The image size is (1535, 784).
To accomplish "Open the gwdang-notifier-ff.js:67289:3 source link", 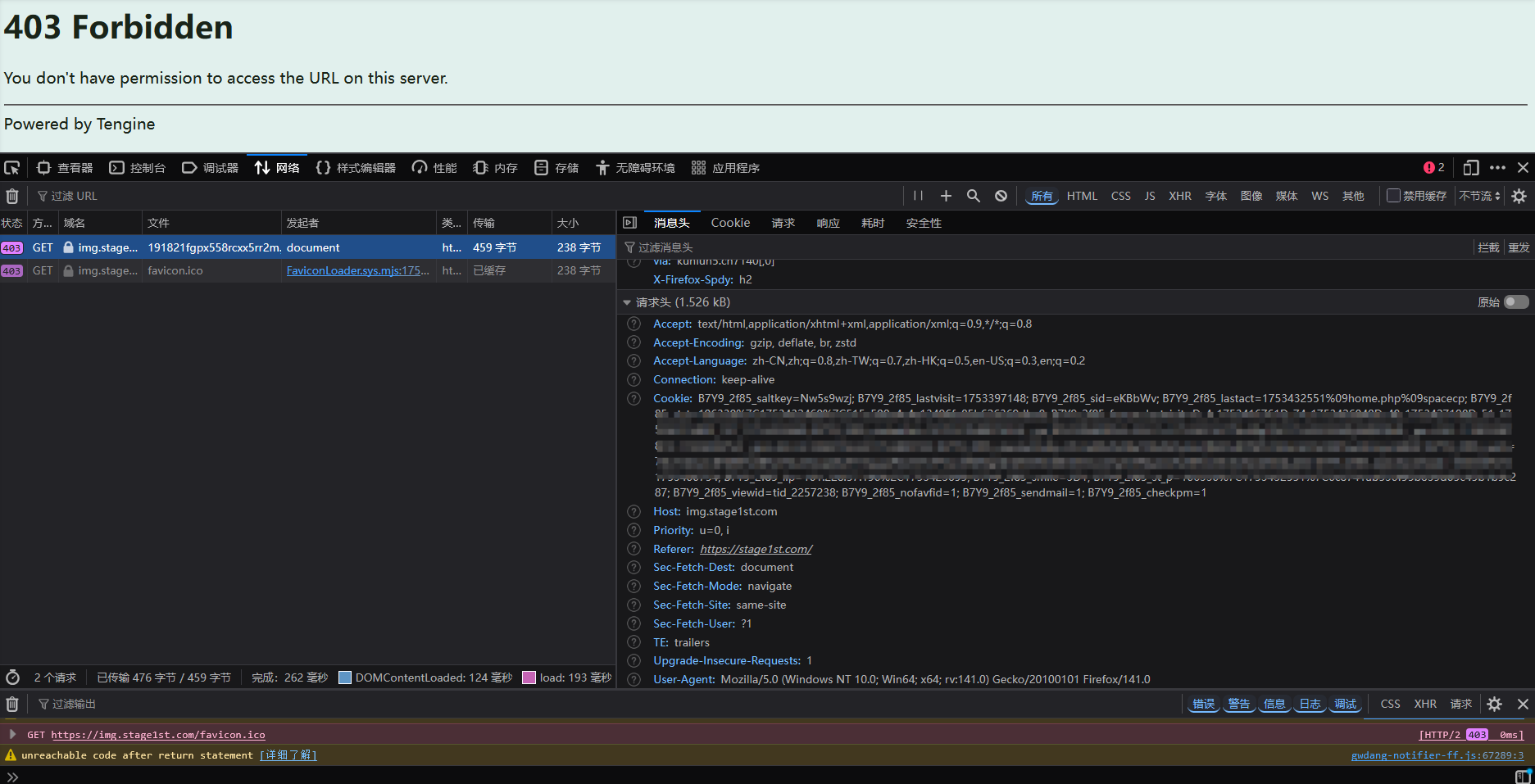I will coord(1437,755).
